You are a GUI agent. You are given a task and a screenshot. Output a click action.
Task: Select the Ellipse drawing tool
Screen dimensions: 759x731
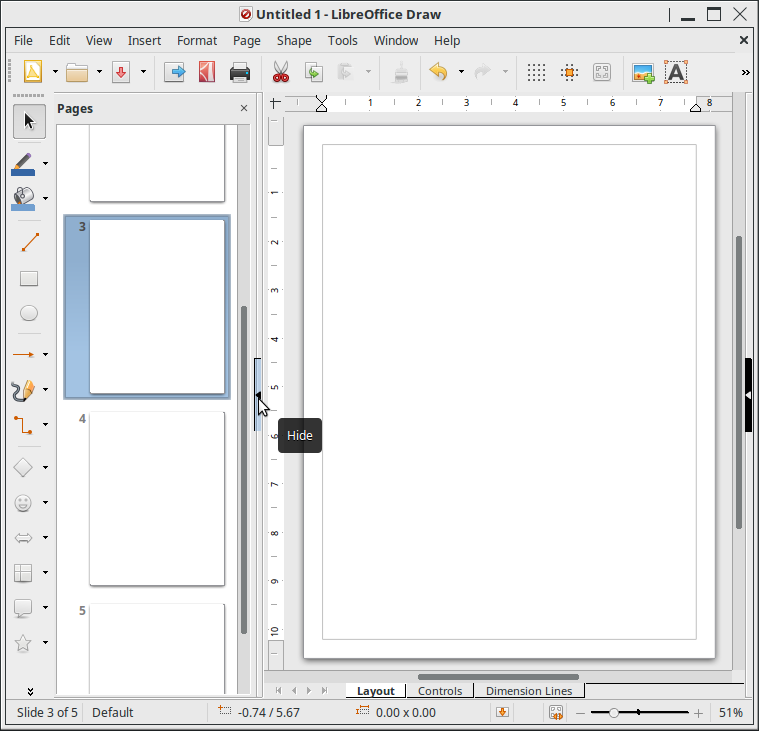[29, 314]
